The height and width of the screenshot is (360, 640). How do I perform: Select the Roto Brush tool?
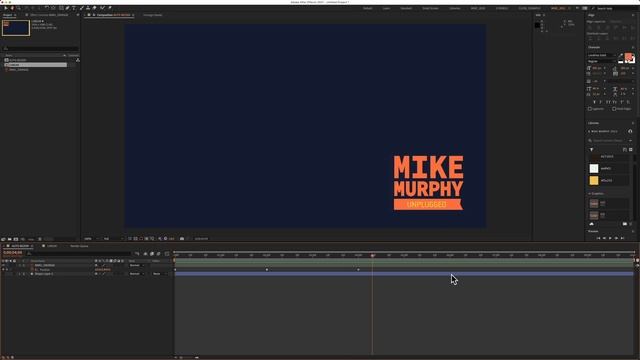click(x=102, y=8)
